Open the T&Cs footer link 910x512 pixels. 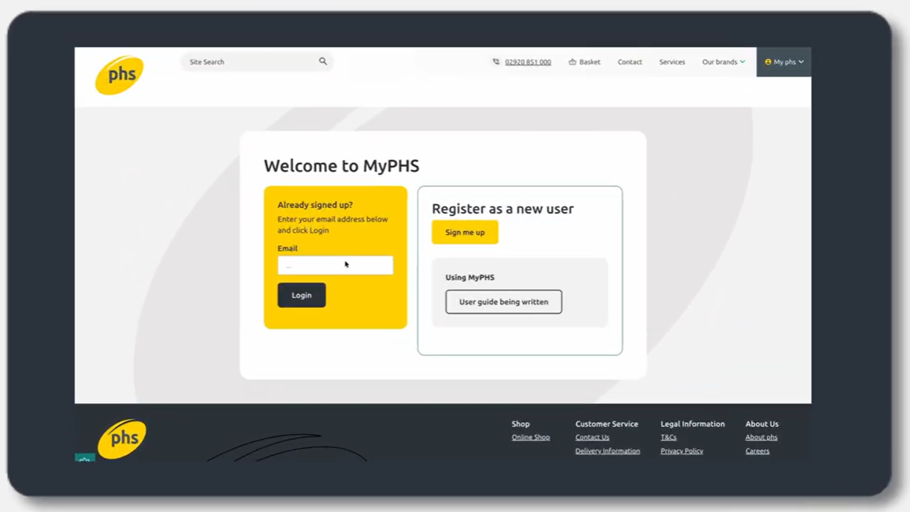click(669, 438)
